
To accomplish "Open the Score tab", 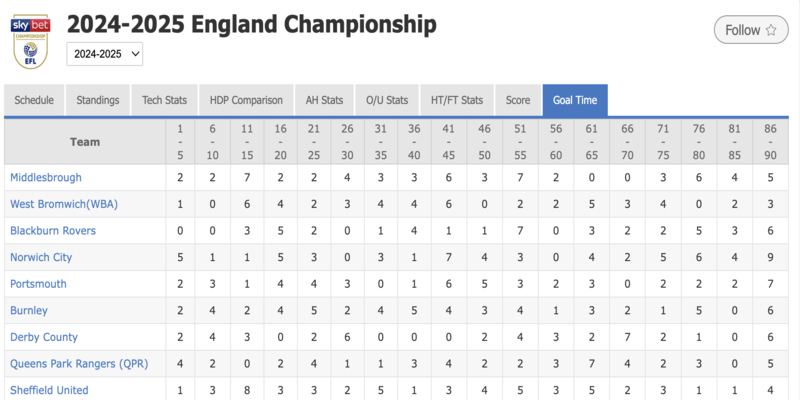I will [518, 100].
